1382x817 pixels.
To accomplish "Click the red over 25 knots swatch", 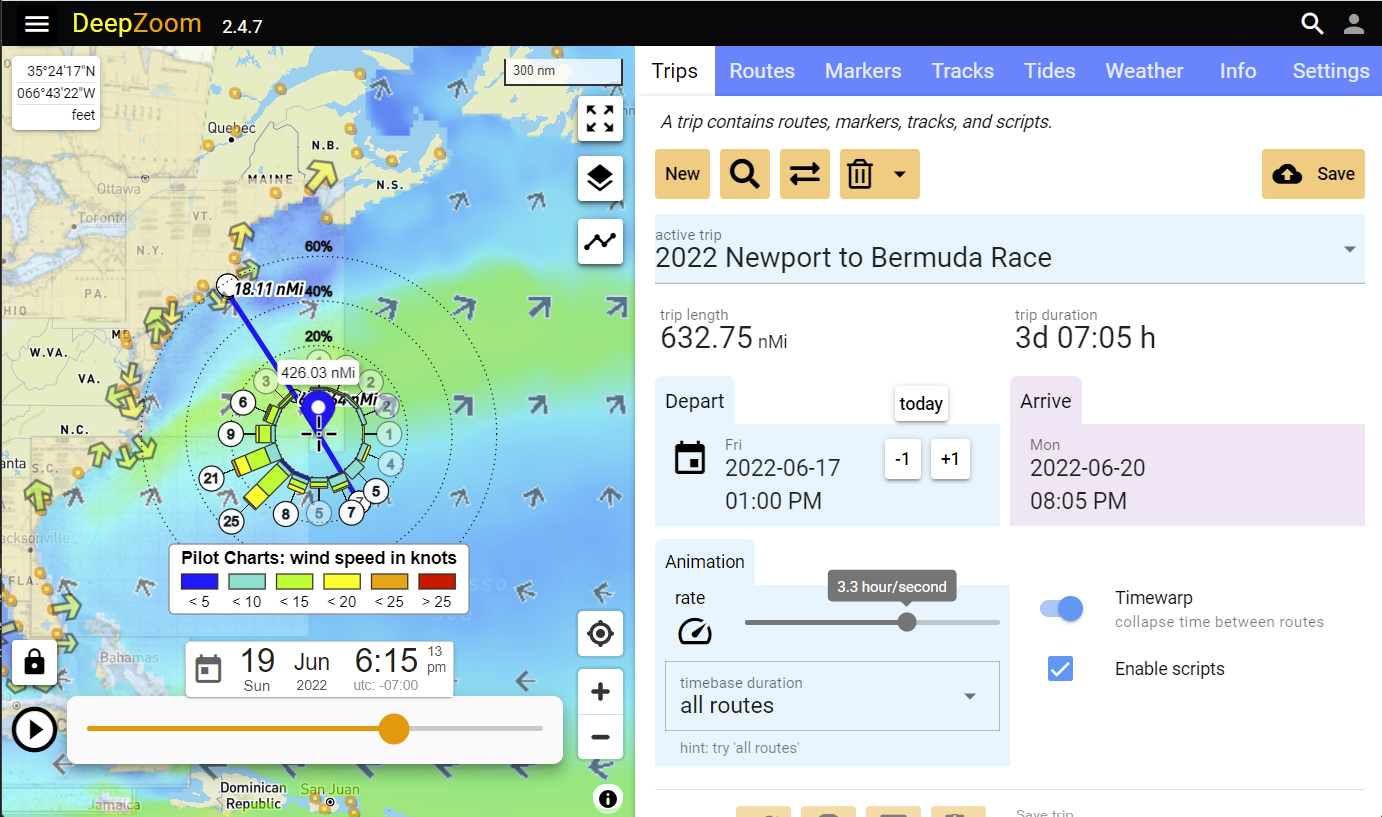I will (437, 581).
